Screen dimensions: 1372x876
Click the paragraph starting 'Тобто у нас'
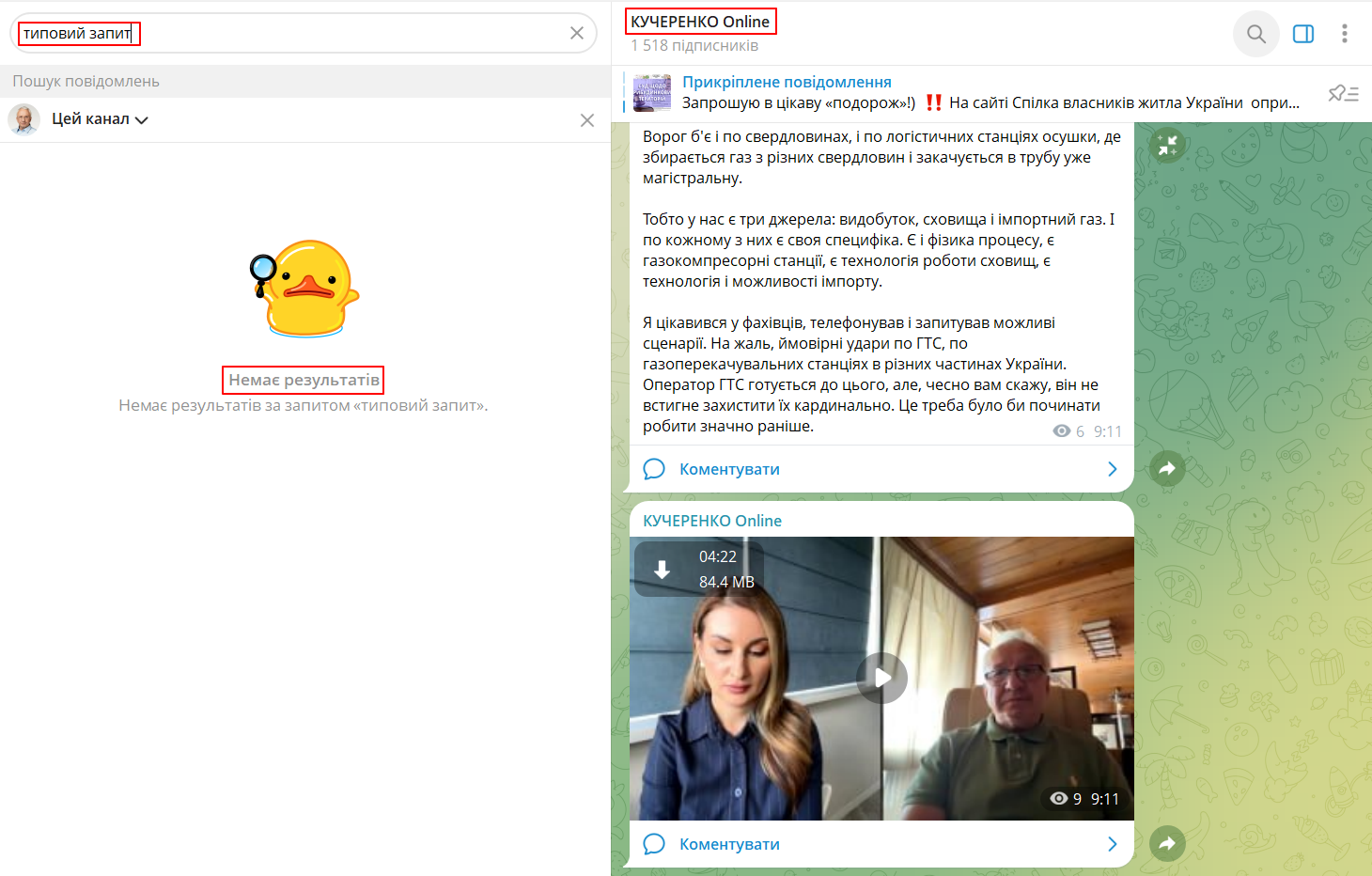pos(879,250)
